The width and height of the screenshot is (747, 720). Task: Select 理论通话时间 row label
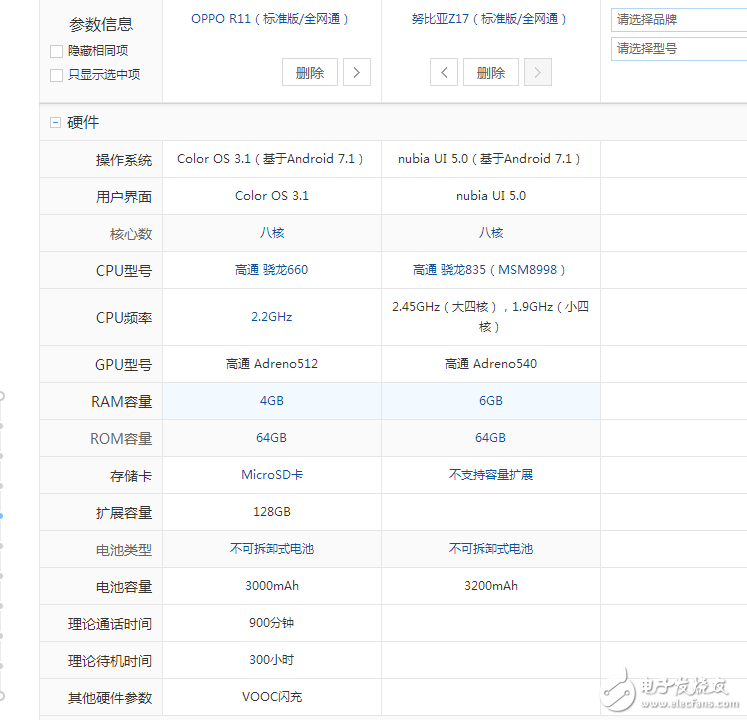click(x=110, y=624)
